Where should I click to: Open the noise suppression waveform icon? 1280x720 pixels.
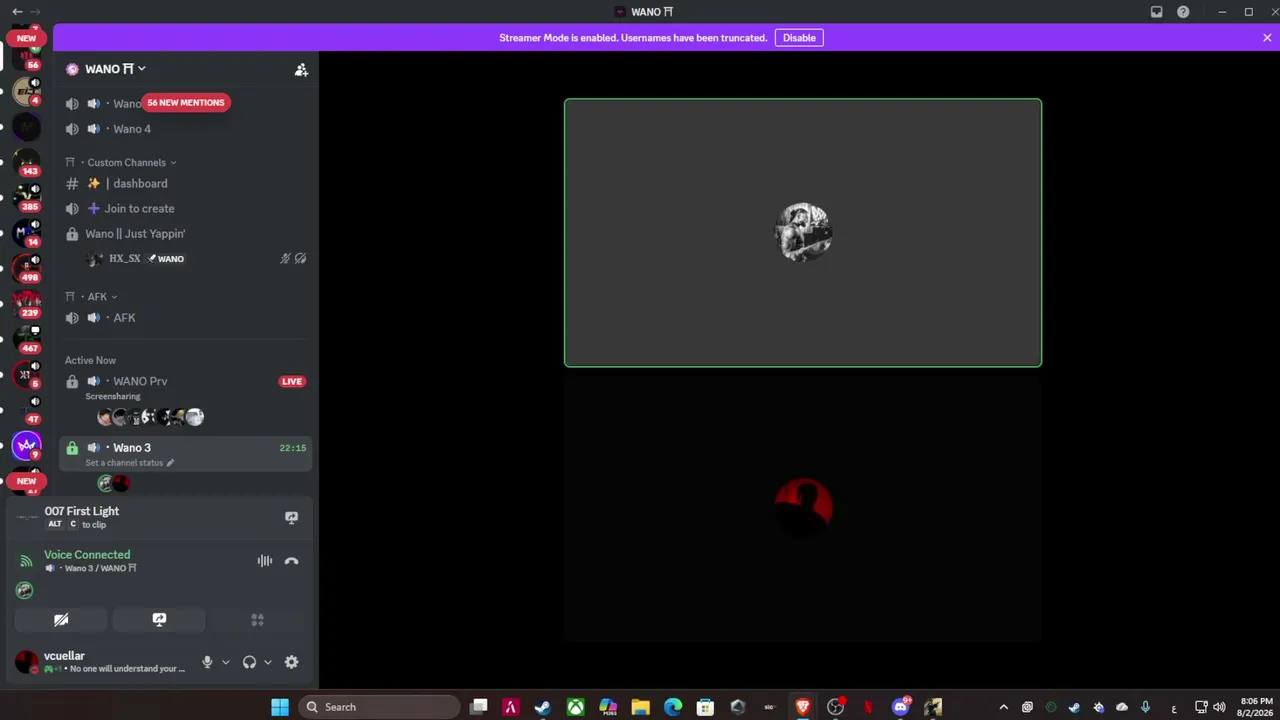[265, 561]
